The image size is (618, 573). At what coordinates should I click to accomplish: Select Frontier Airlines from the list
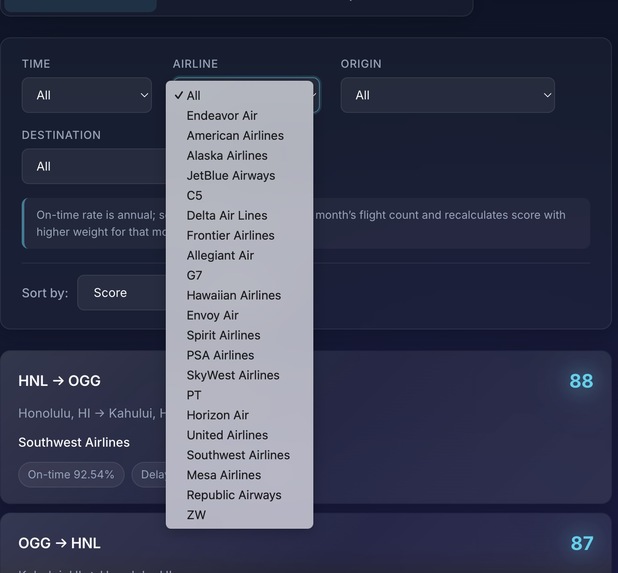point(239,235)
